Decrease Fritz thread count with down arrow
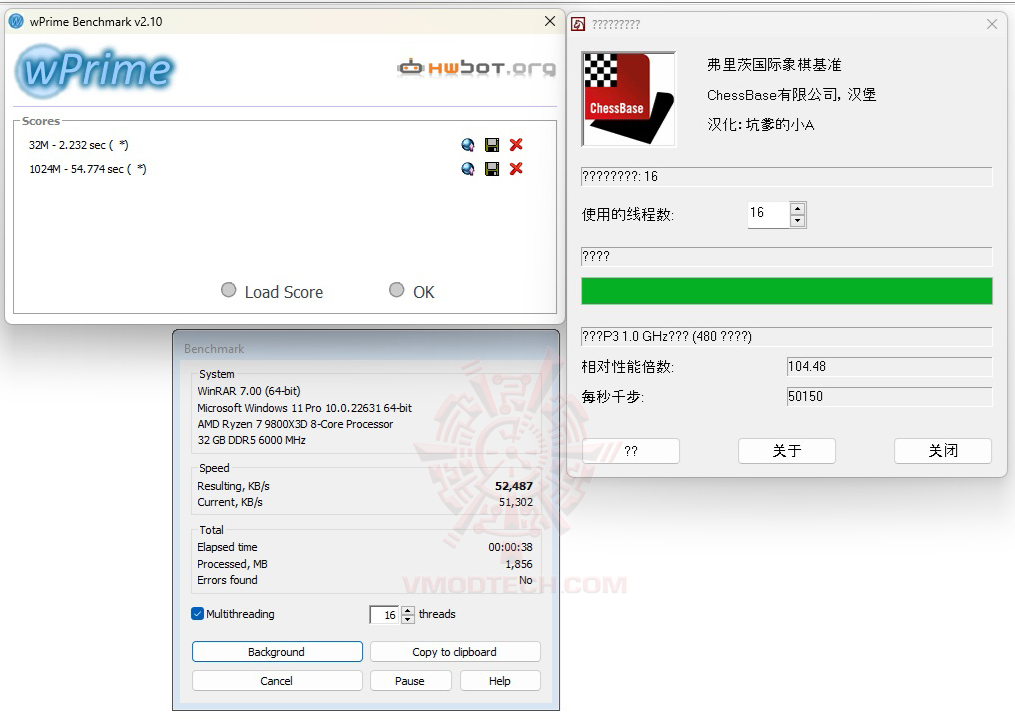 [x=798, y=221]
